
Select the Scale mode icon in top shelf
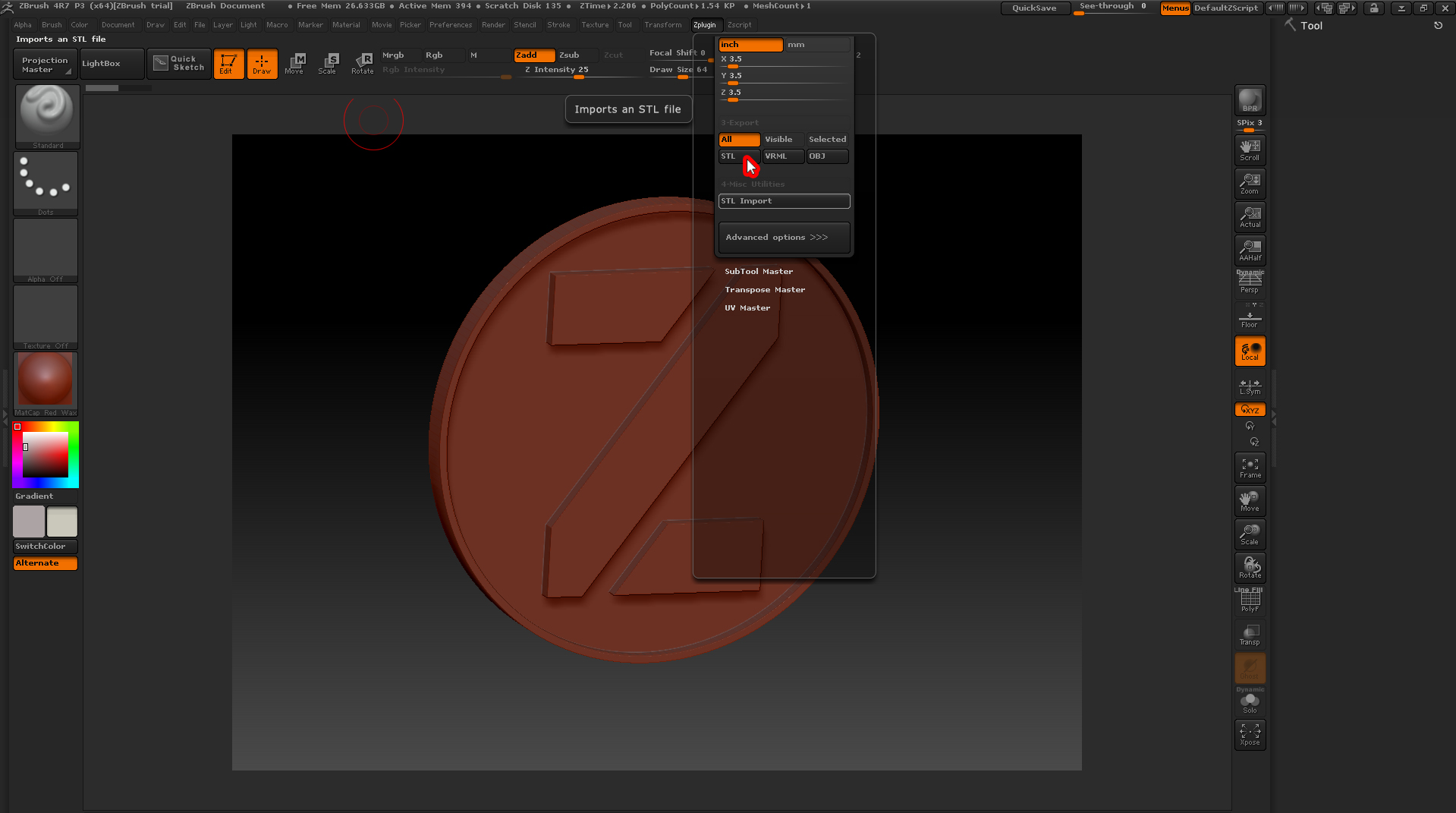[328, 63]
